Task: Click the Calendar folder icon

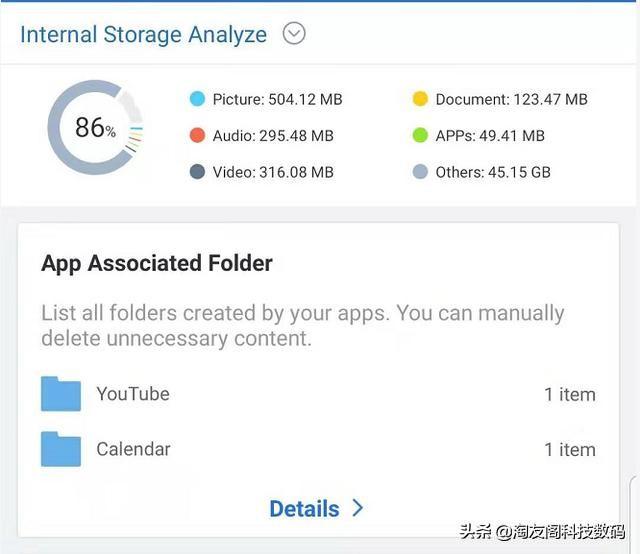Action: click(x=61, y=449)
